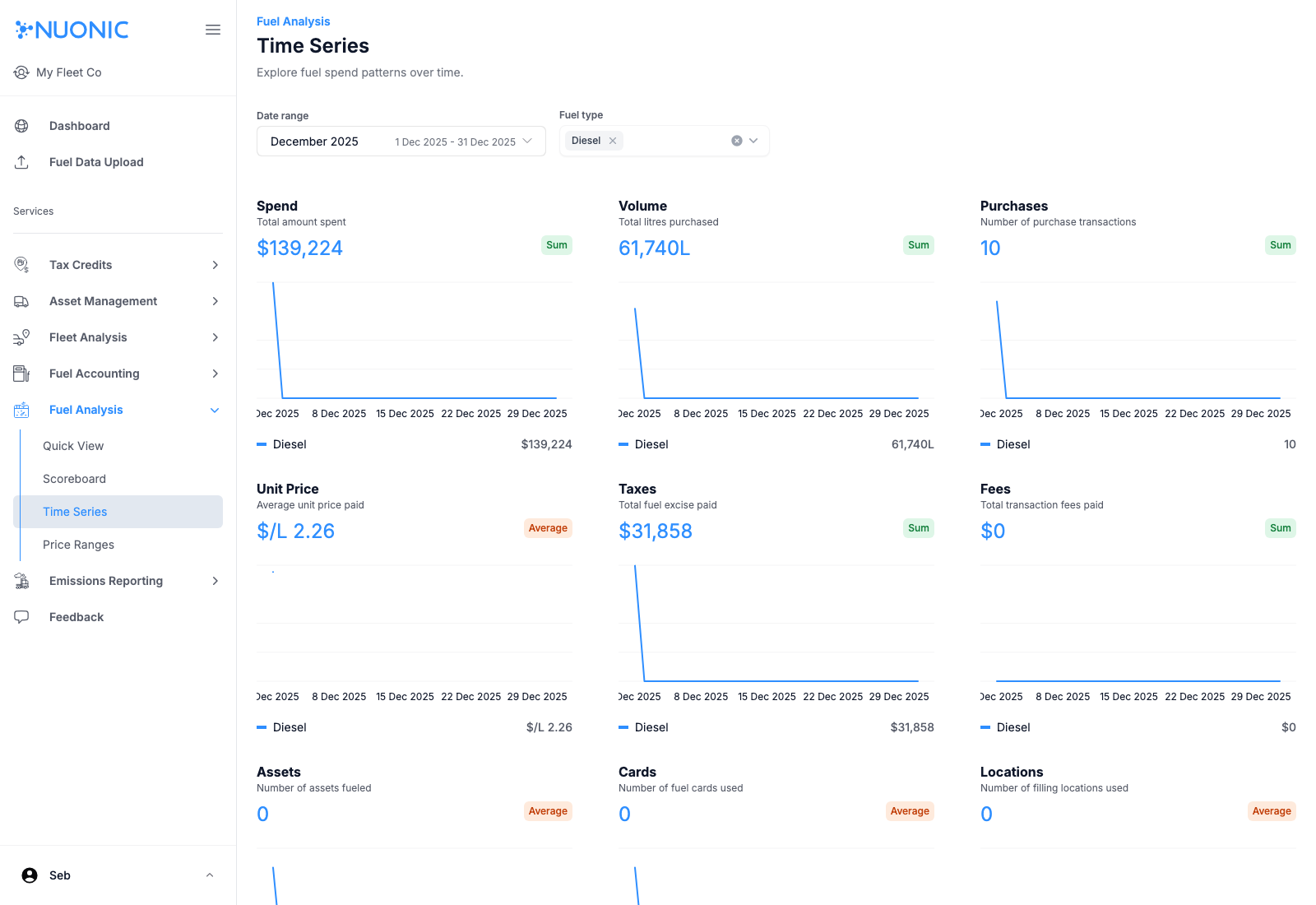Open the Seb user account menu
Viewport: 1316px width, 905px height.
tap(118, 875)
